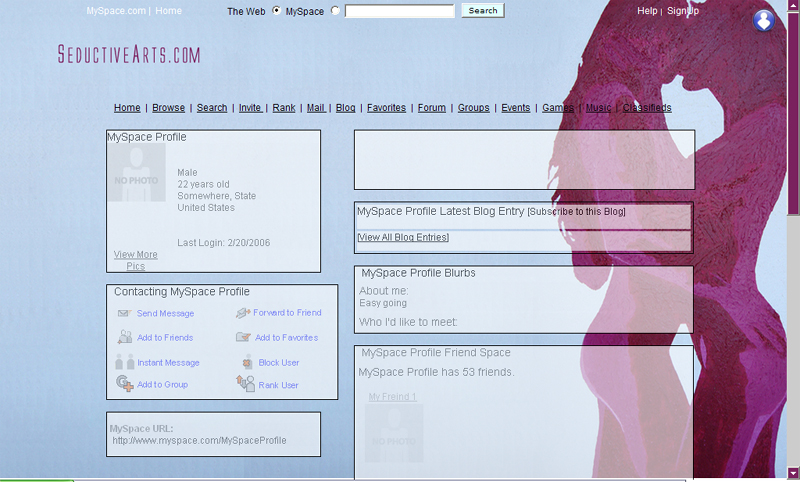The image size is (800, 482).
Task: Click the Add to Friends people icon
Action: point(124,337)
